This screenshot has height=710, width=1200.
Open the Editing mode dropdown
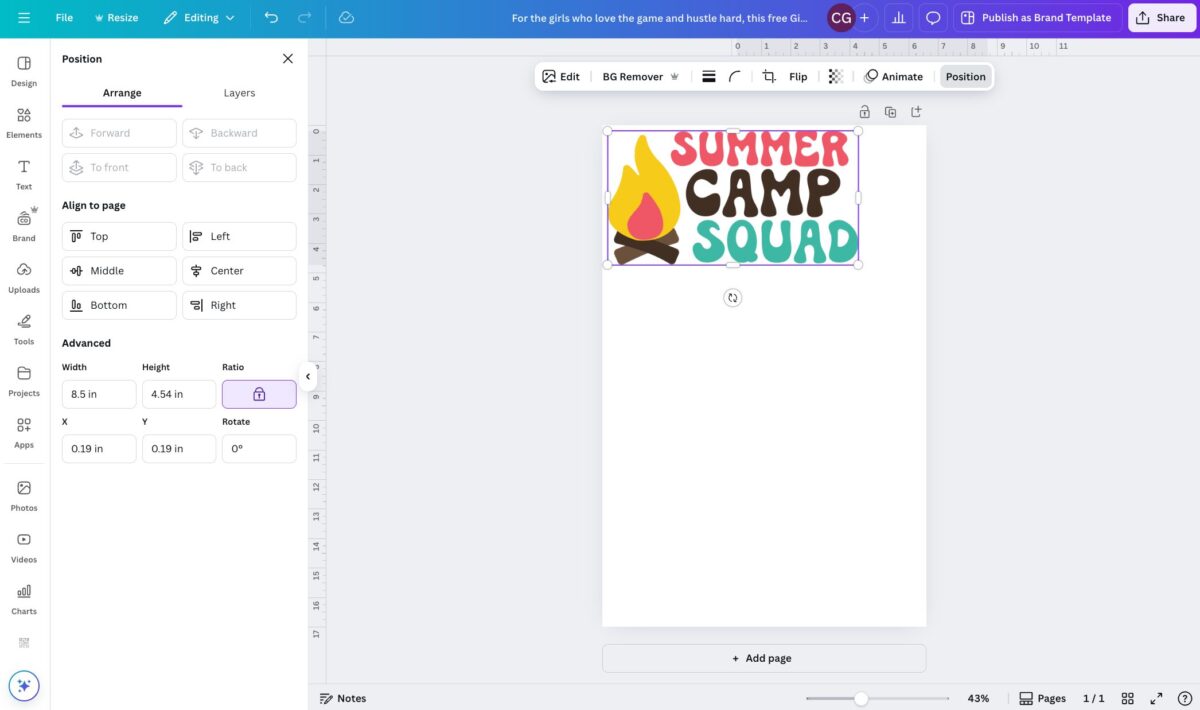pyautogui.click(x=199, y=18)
